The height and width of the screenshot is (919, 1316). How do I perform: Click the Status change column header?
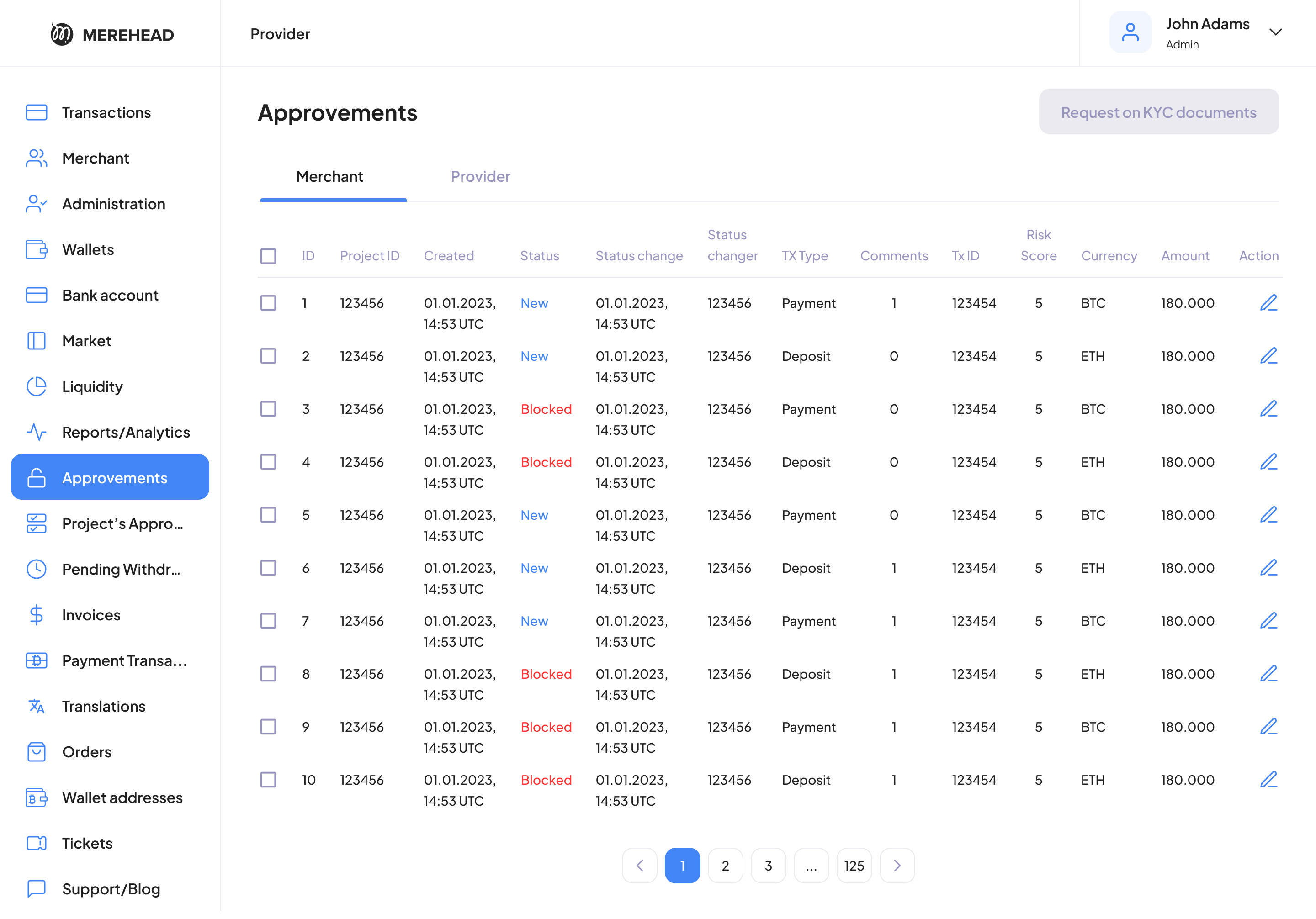pos(639,255)
